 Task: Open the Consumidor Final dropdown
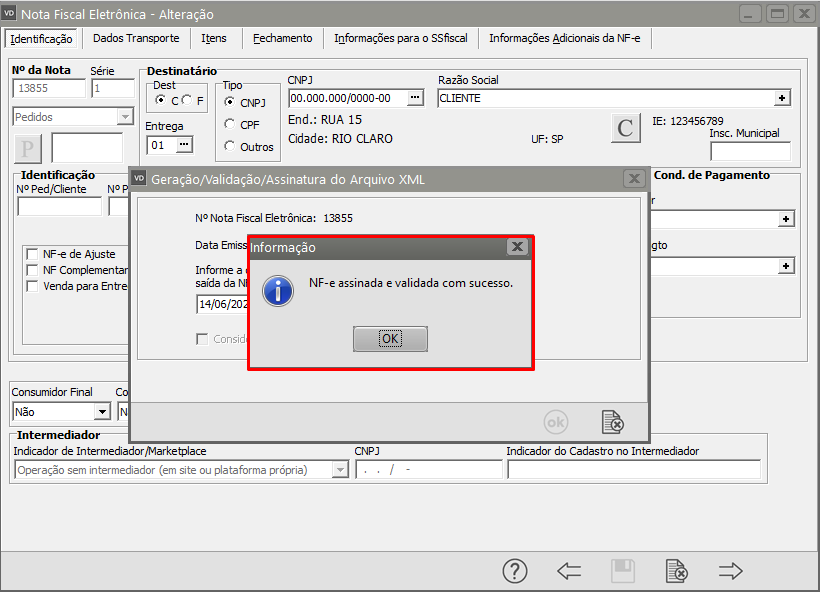[102, 411]
